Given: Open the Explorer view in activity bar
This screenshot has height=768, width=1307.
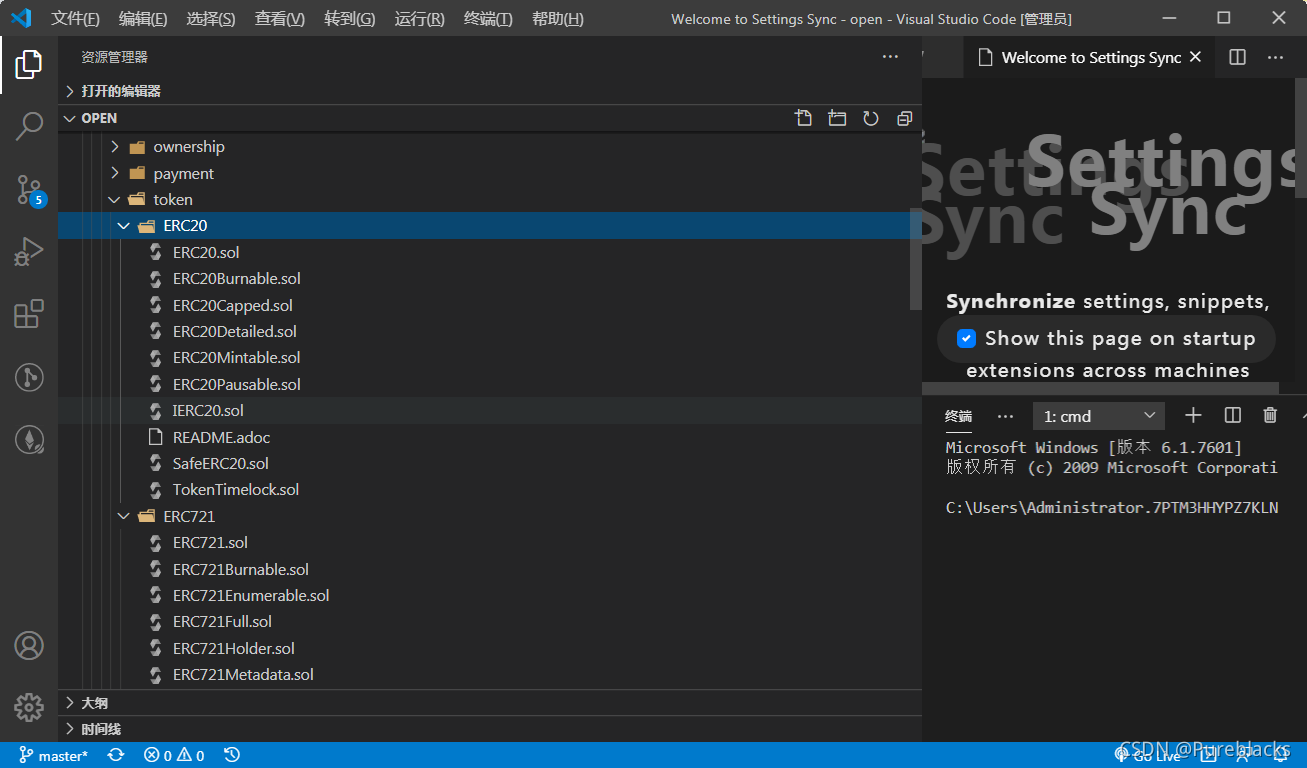Looking at the screenshot, I should [x=29, y=65].
